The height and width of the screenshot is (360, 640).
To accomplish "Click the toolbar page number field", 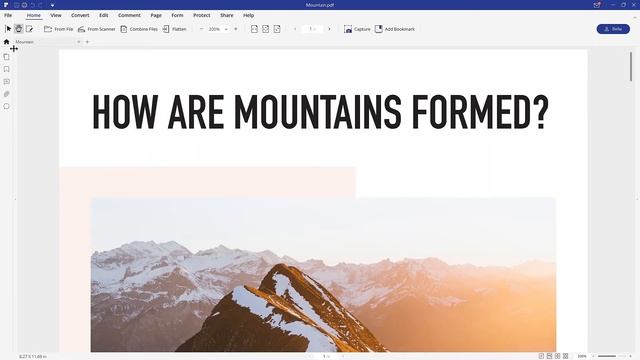I will point(312,29).
